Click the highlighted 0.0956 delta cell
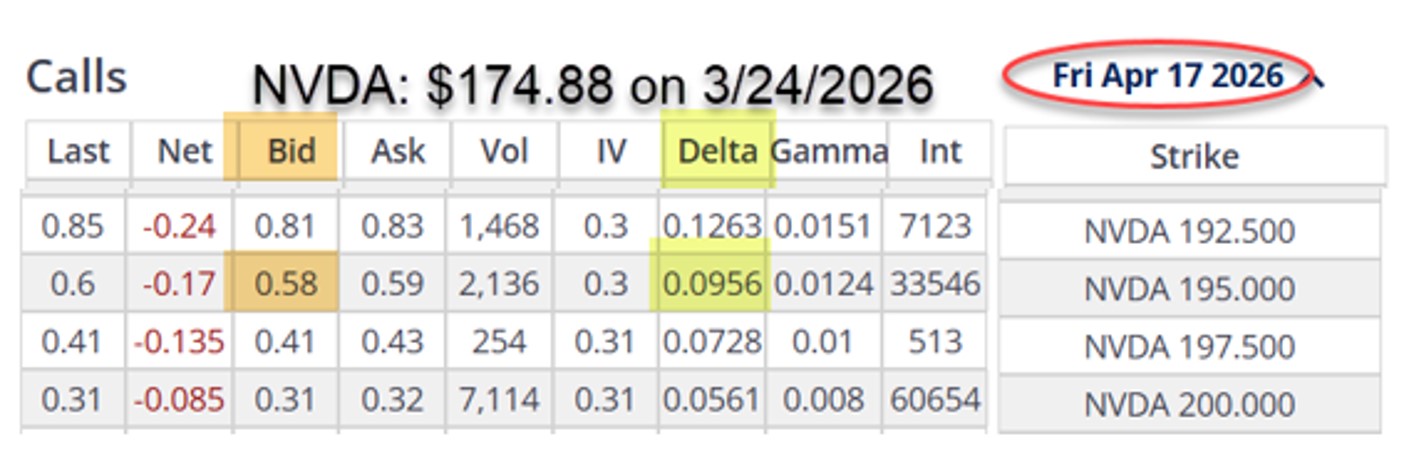Image resolution: width=1404 pixels, height=464 pixels. pos(711,283)
